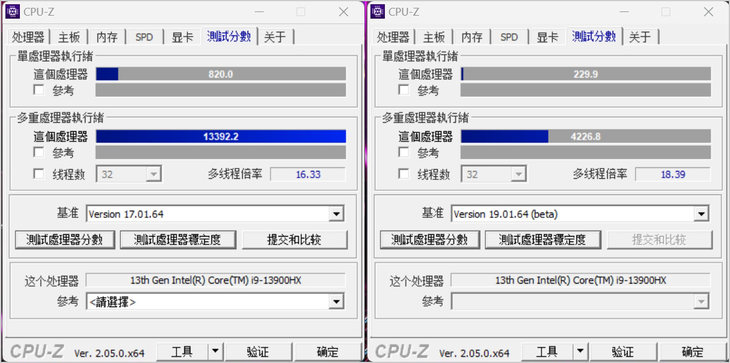This screenshot has height=363, width=730.
Task: Enable the single-thread 參考 checkbox in the left window
Action: click(39, 90)
